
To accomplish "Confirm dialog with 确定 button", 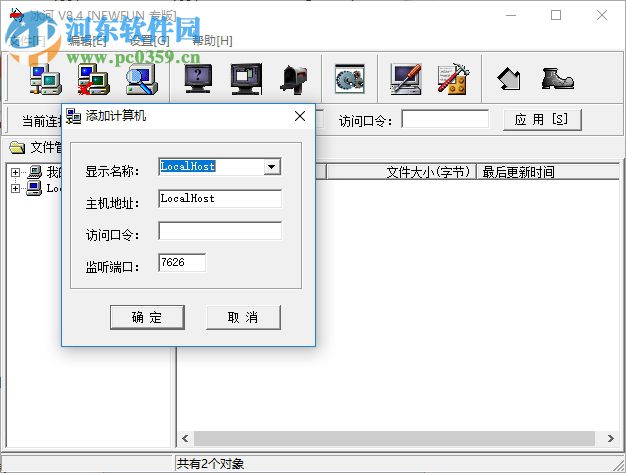I will pos(147,317).
